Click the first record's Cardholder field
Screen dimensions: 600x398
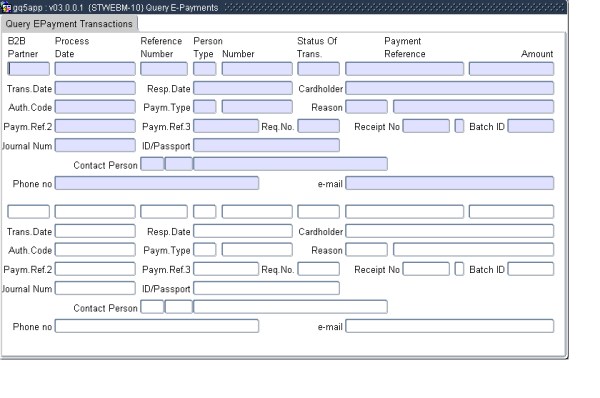coord(450,88)
